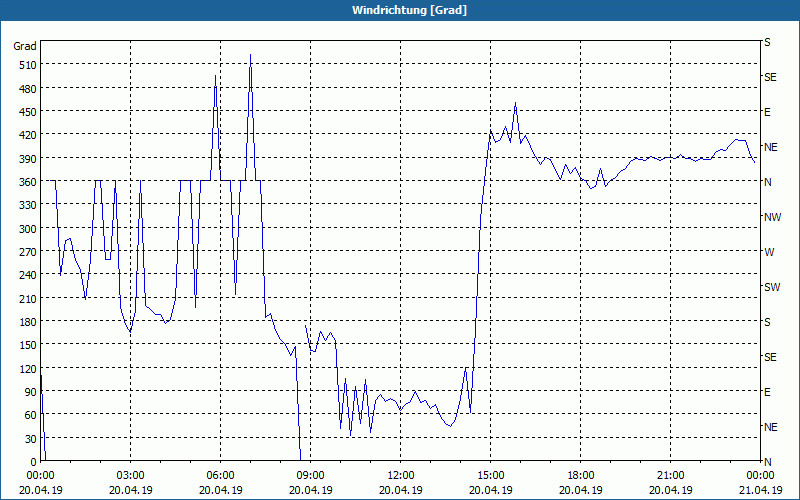Click the E compass label level with 90
This screenshot has height=500, width=800.
[767, 392]
